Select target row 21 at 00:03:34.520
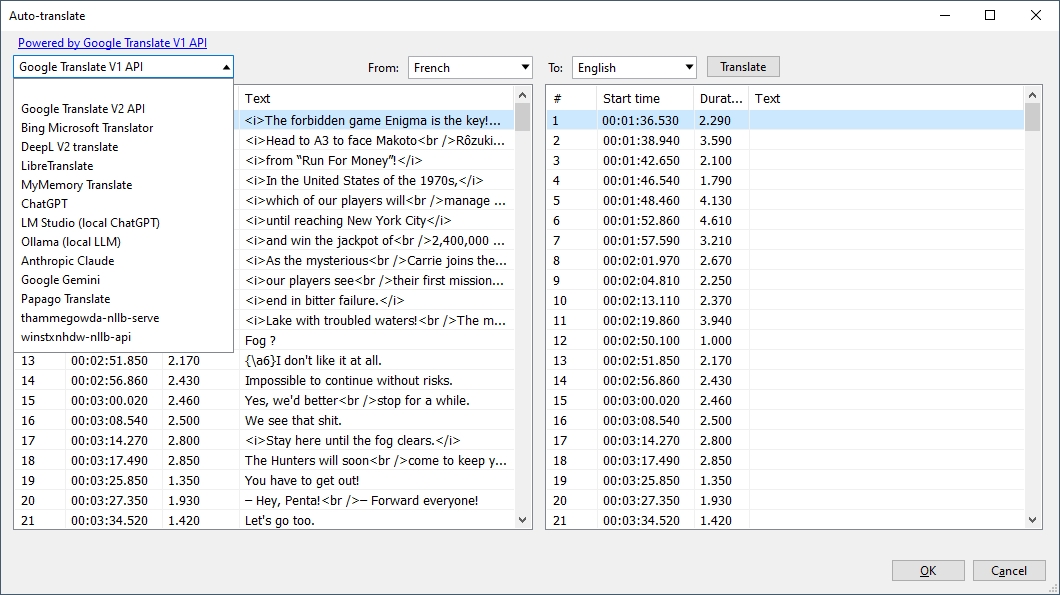 [x=786, y=521]
